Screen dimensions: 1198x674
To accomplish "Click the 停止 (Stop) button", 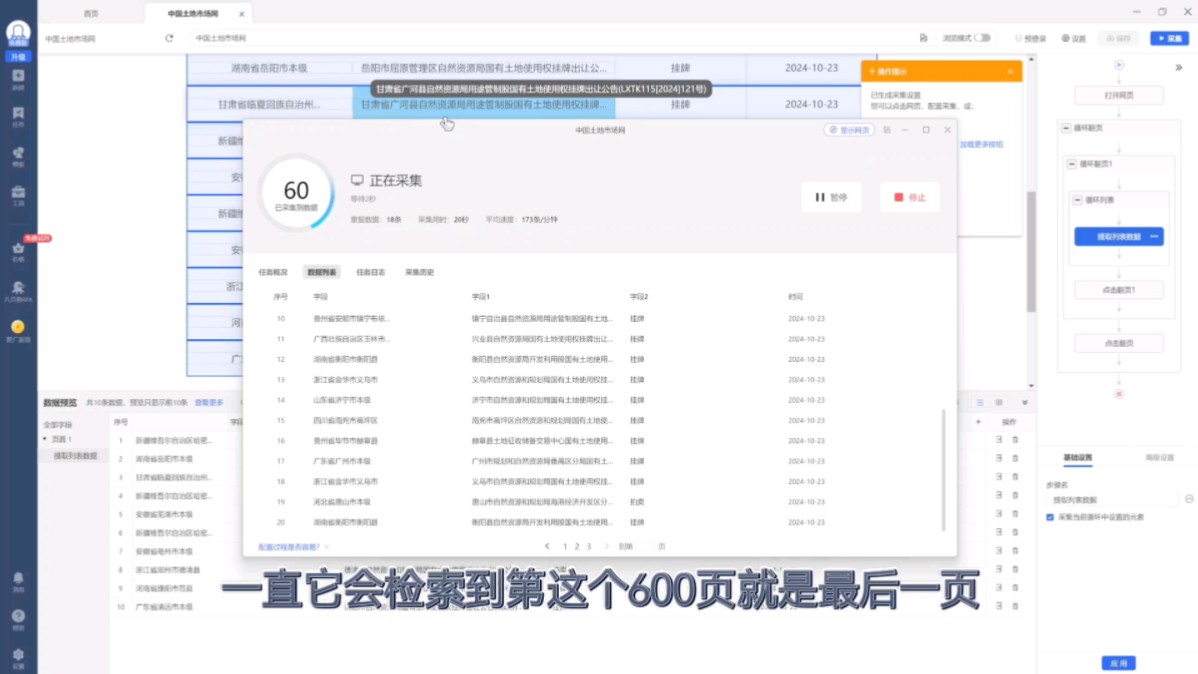I will (908, 197).
